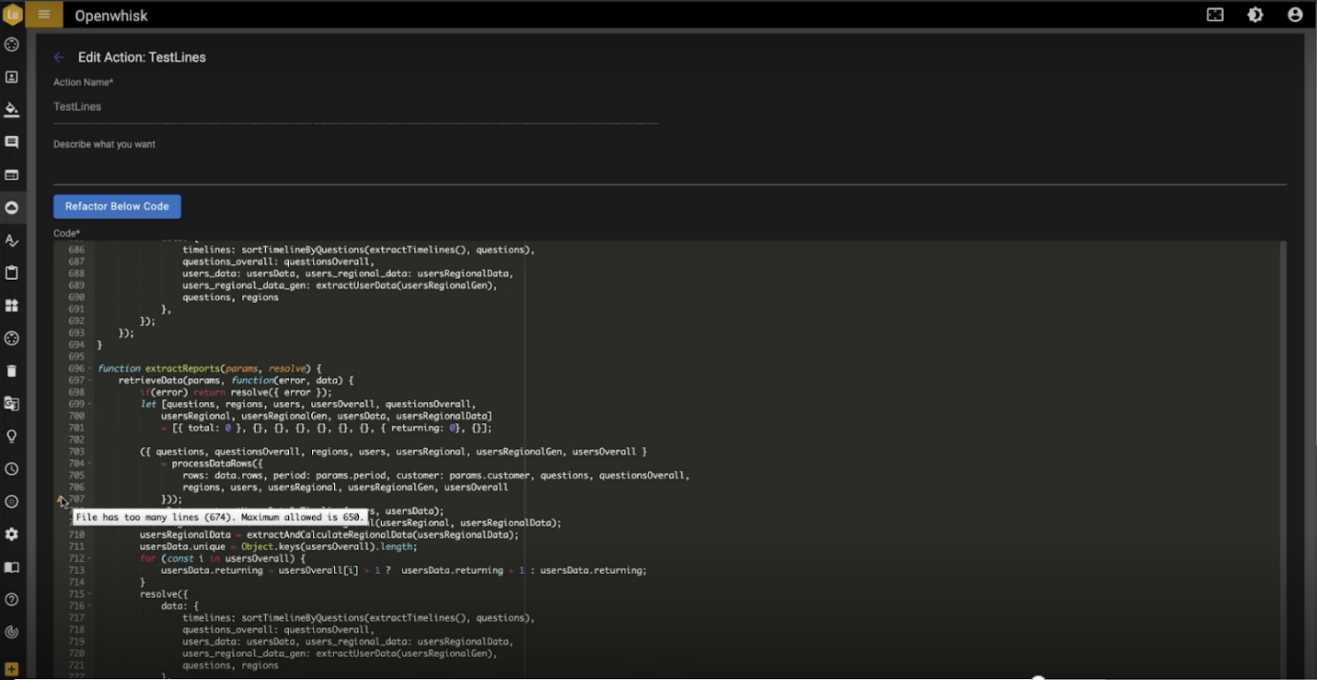Image resolution: width=1317 pixels, height=680 pixels.
Task: Open the hamburger menu next to Openwhisk
Action: coord(44,14)
